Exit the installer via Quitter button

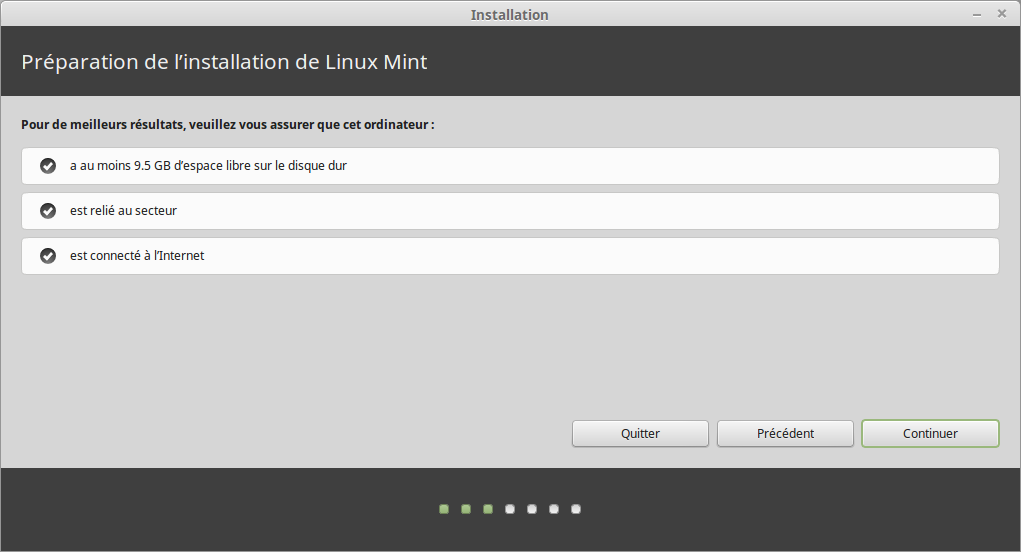coord(640,433)
